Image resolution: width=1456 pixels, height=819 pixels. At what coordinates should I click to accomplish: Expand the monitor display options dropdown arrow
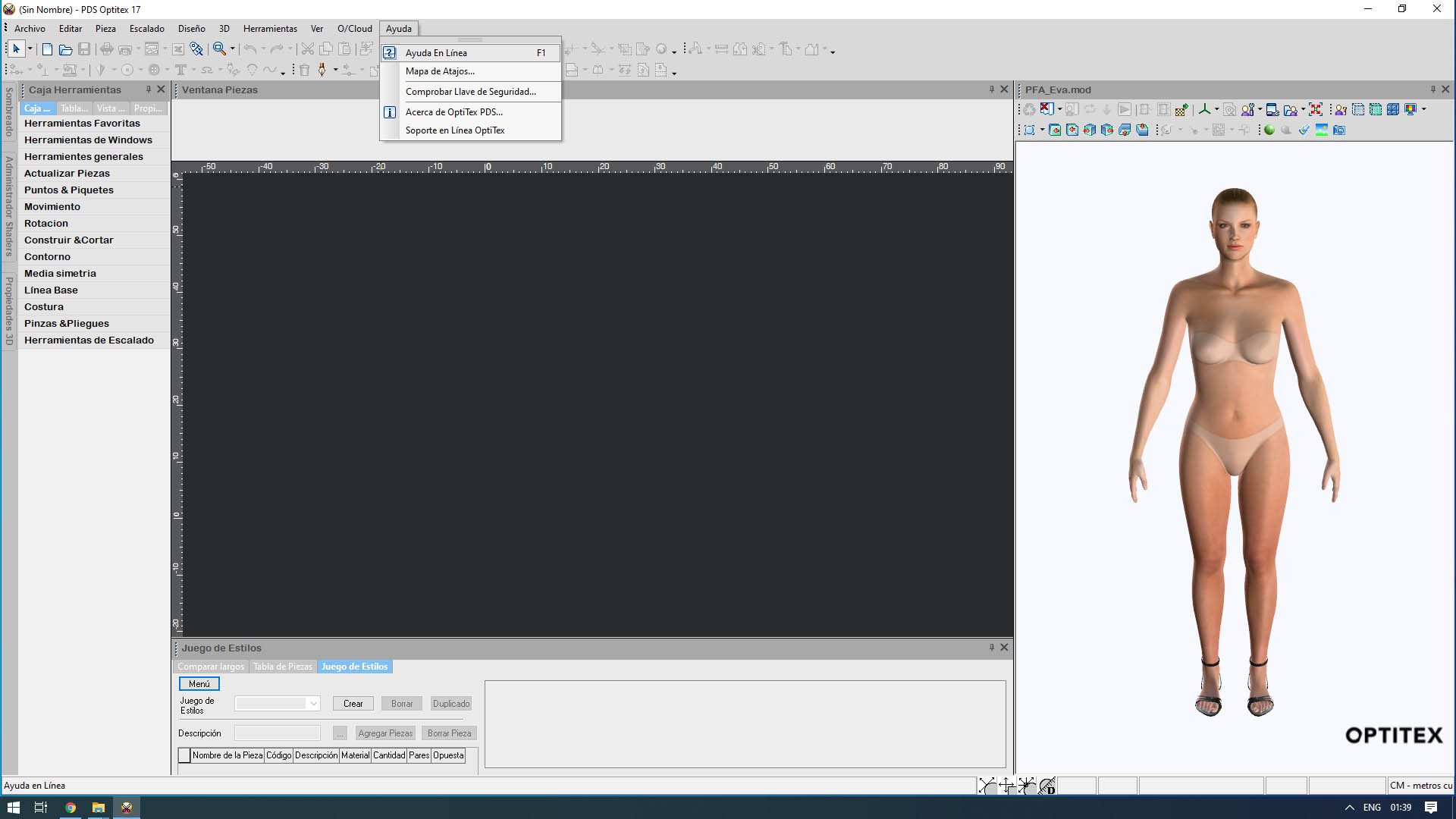[1424, 109]
